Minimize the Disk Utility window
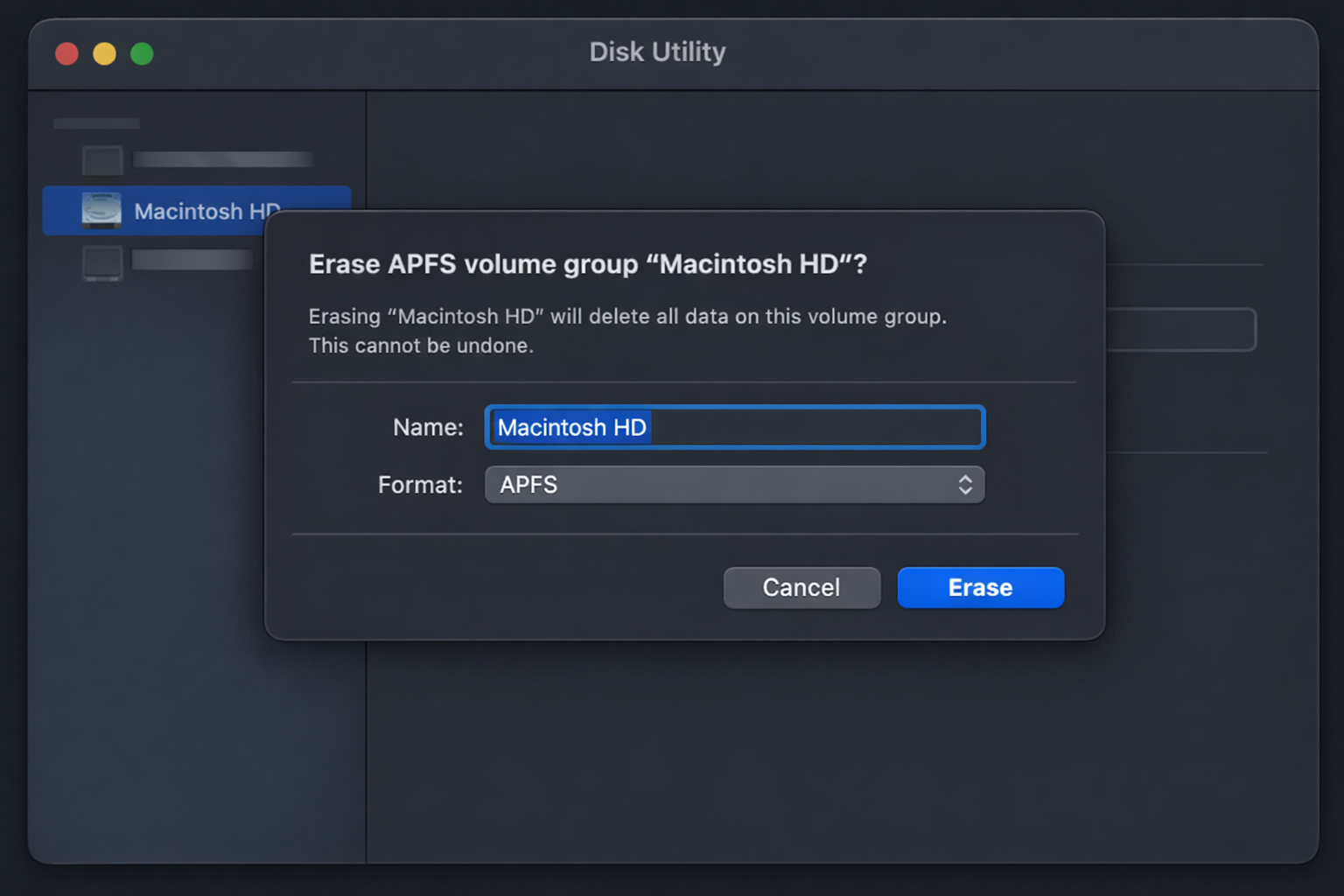 click(x=104, y=54)
